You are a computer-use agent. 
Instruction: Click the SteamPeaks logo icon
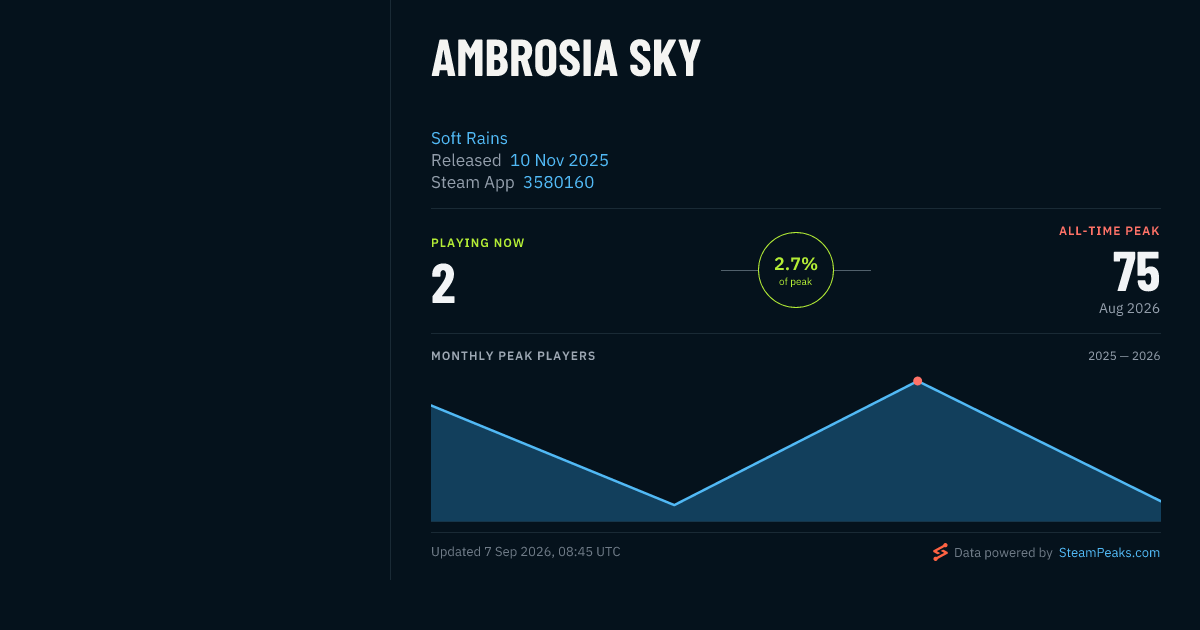[940, 552]
